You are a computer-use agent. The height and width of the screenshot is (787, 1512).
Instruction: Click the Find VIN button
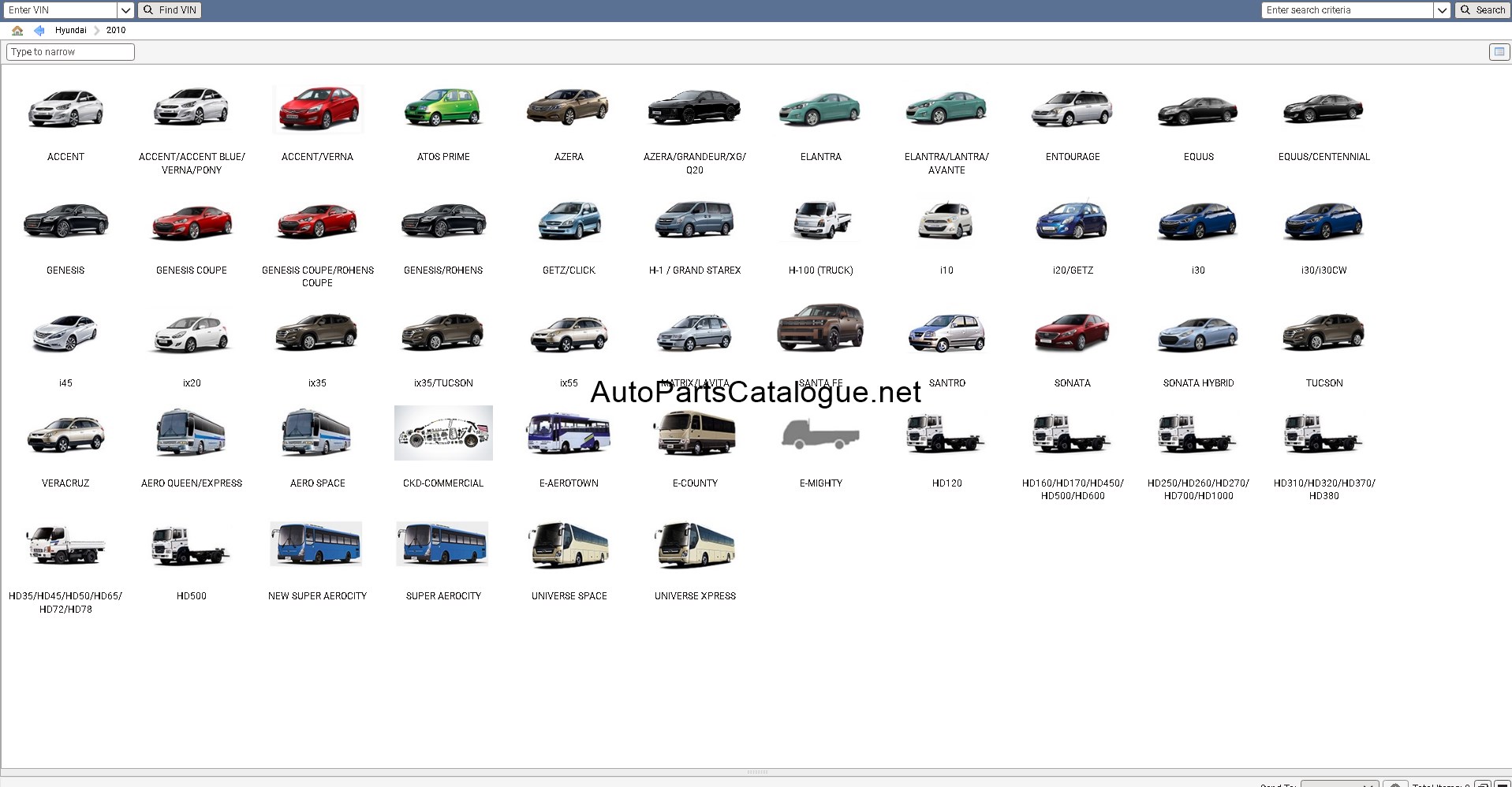click(170, 10)
